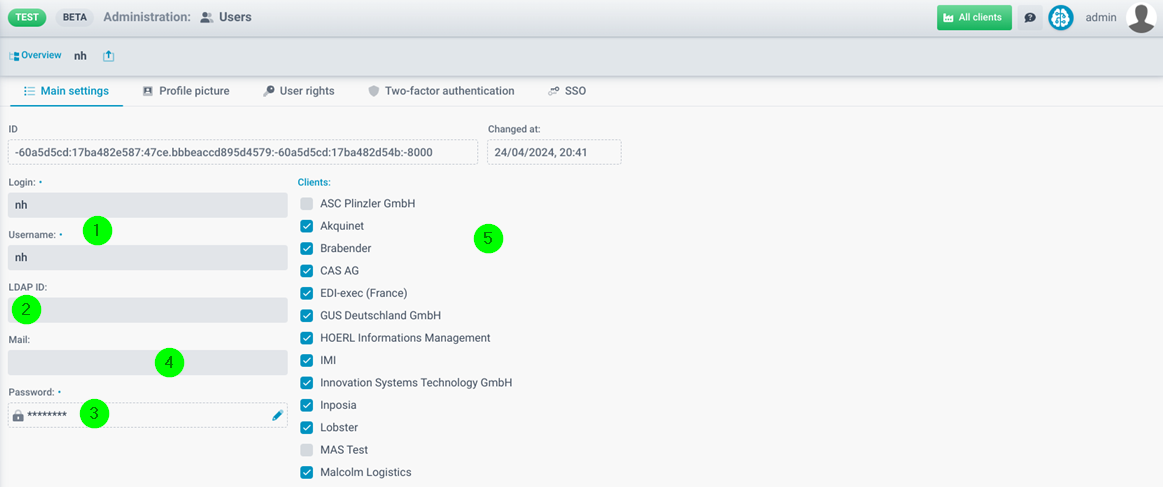Uncheck the Akquinet client checkbox

(x=307, y=226)
